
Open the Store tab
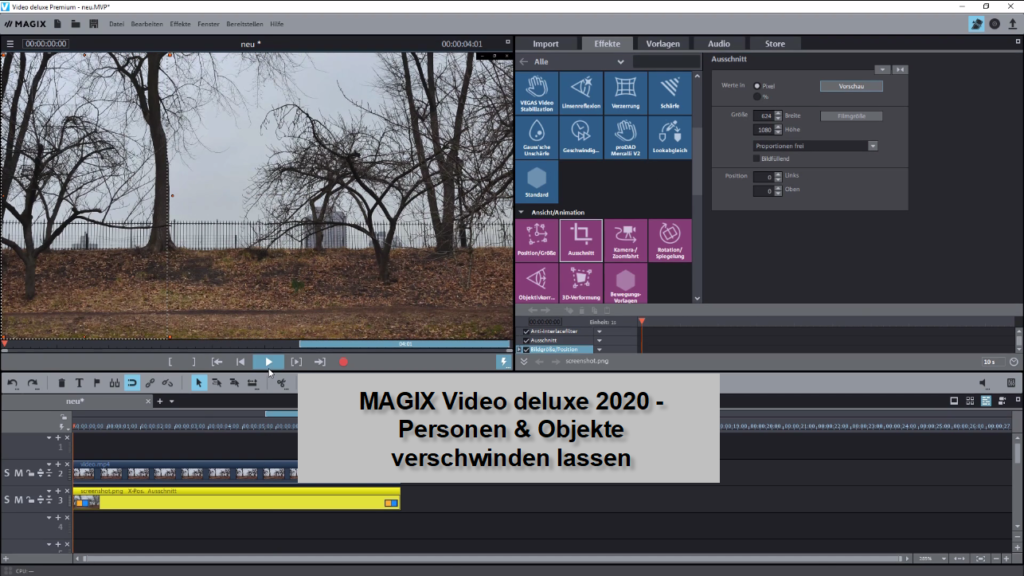click(x=775, y=44)
